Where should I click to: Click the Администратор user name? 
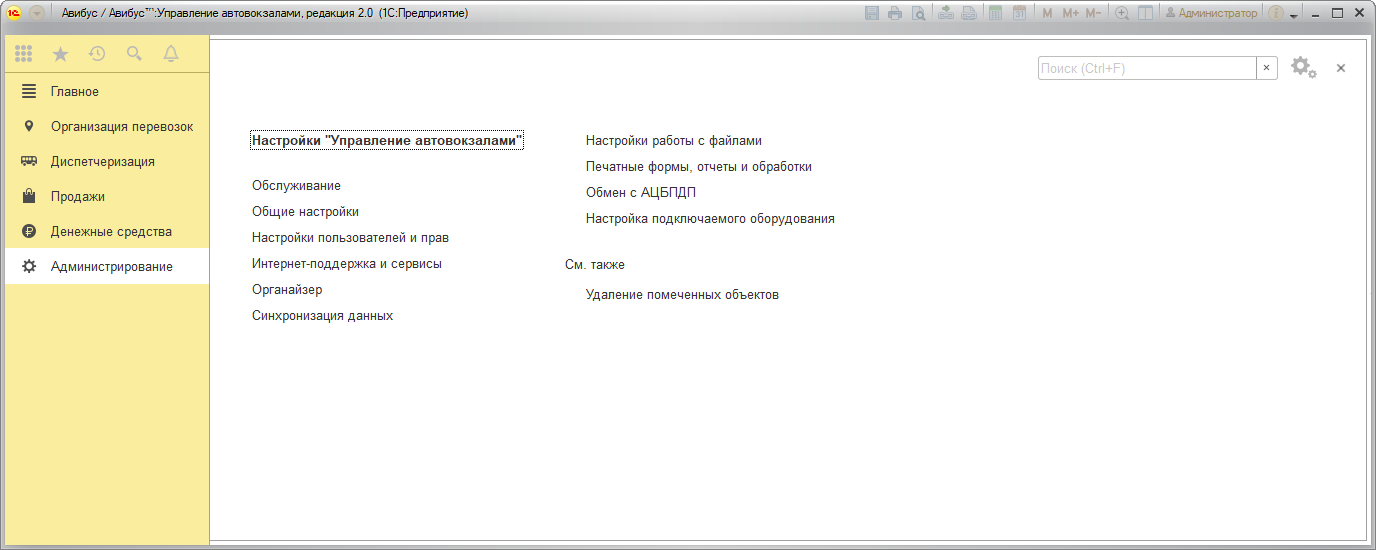click(1211, 13)
